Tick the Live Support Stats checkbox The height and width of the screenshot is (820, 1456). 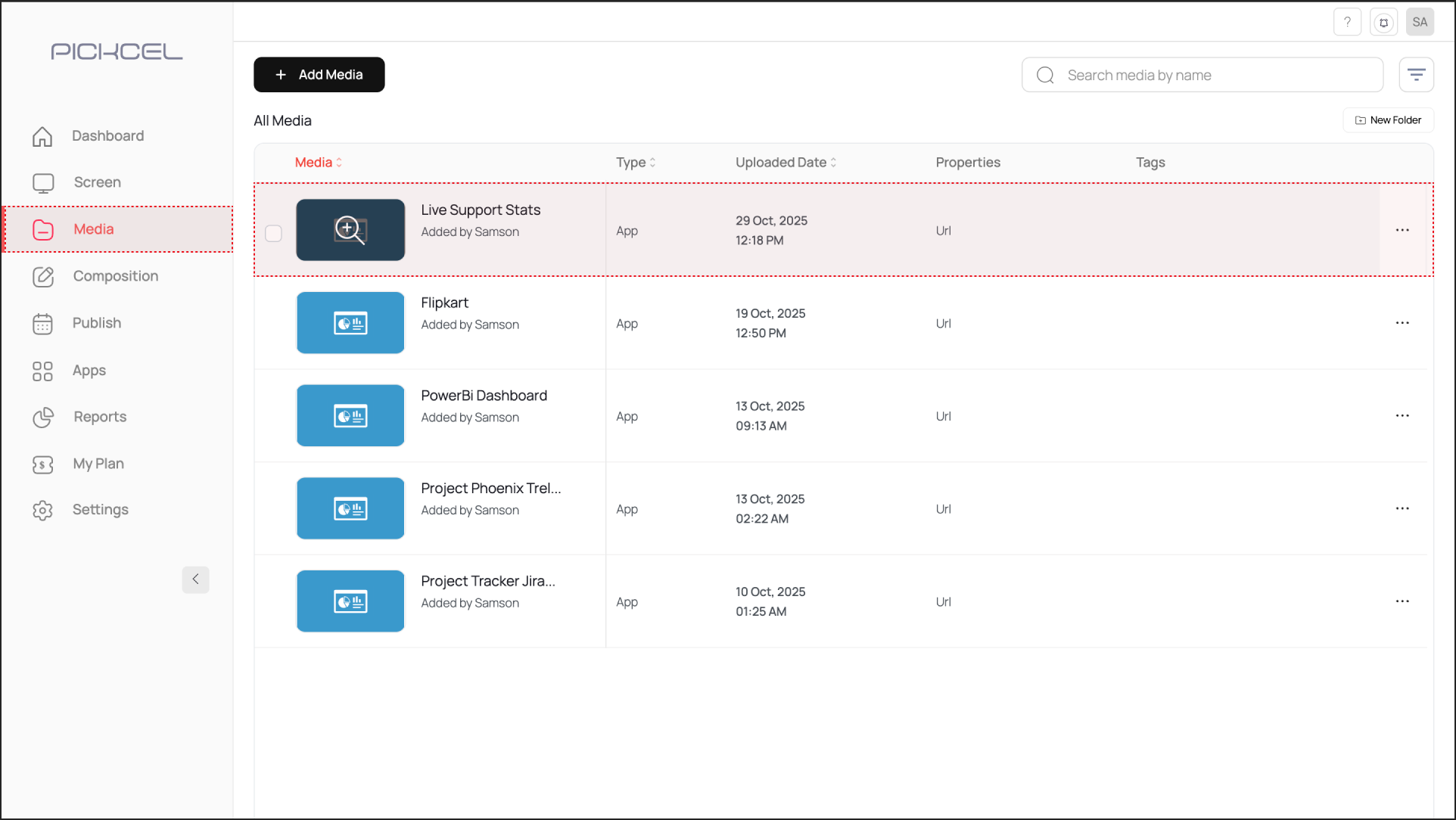tap(273, 234)
